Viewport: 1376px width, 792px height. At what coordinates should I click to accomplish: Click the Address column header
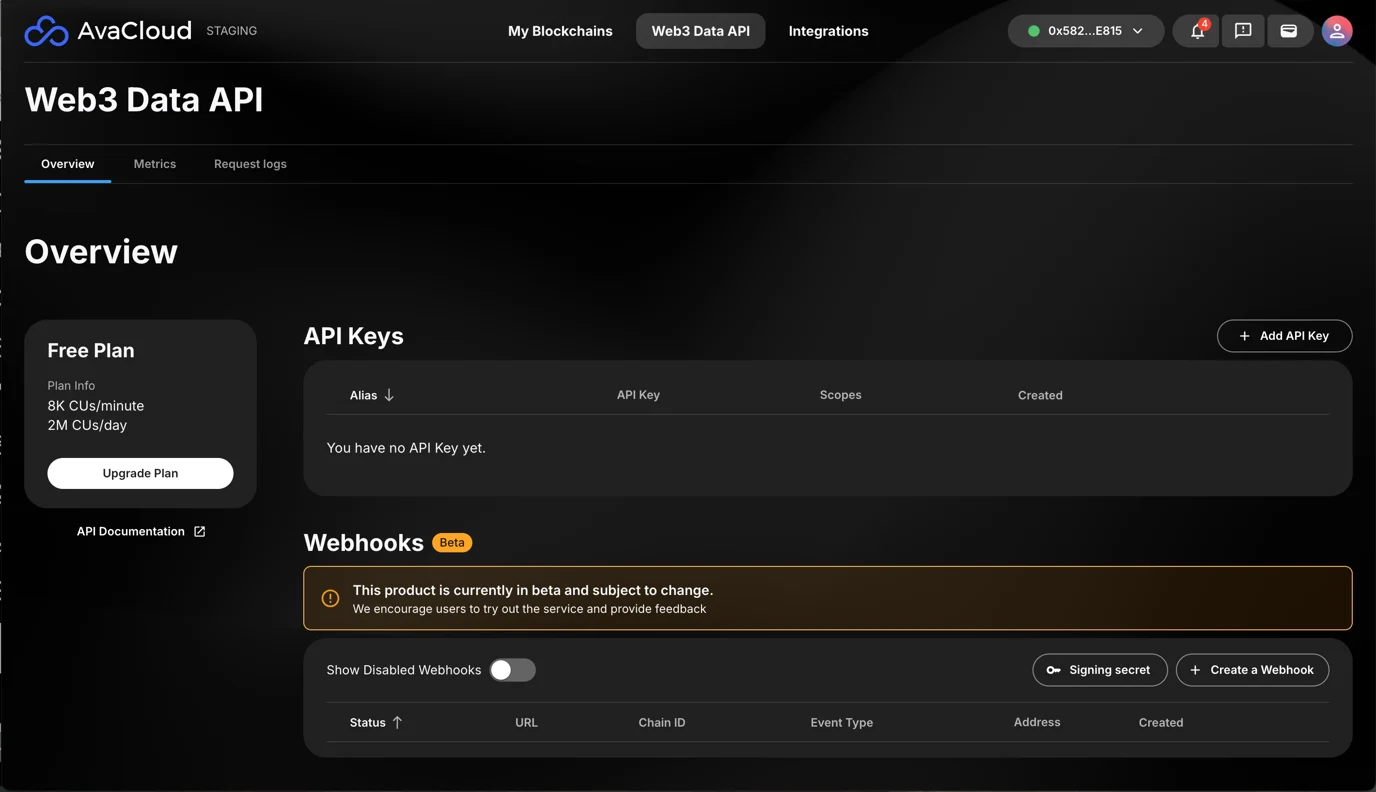coord(1037,722)
